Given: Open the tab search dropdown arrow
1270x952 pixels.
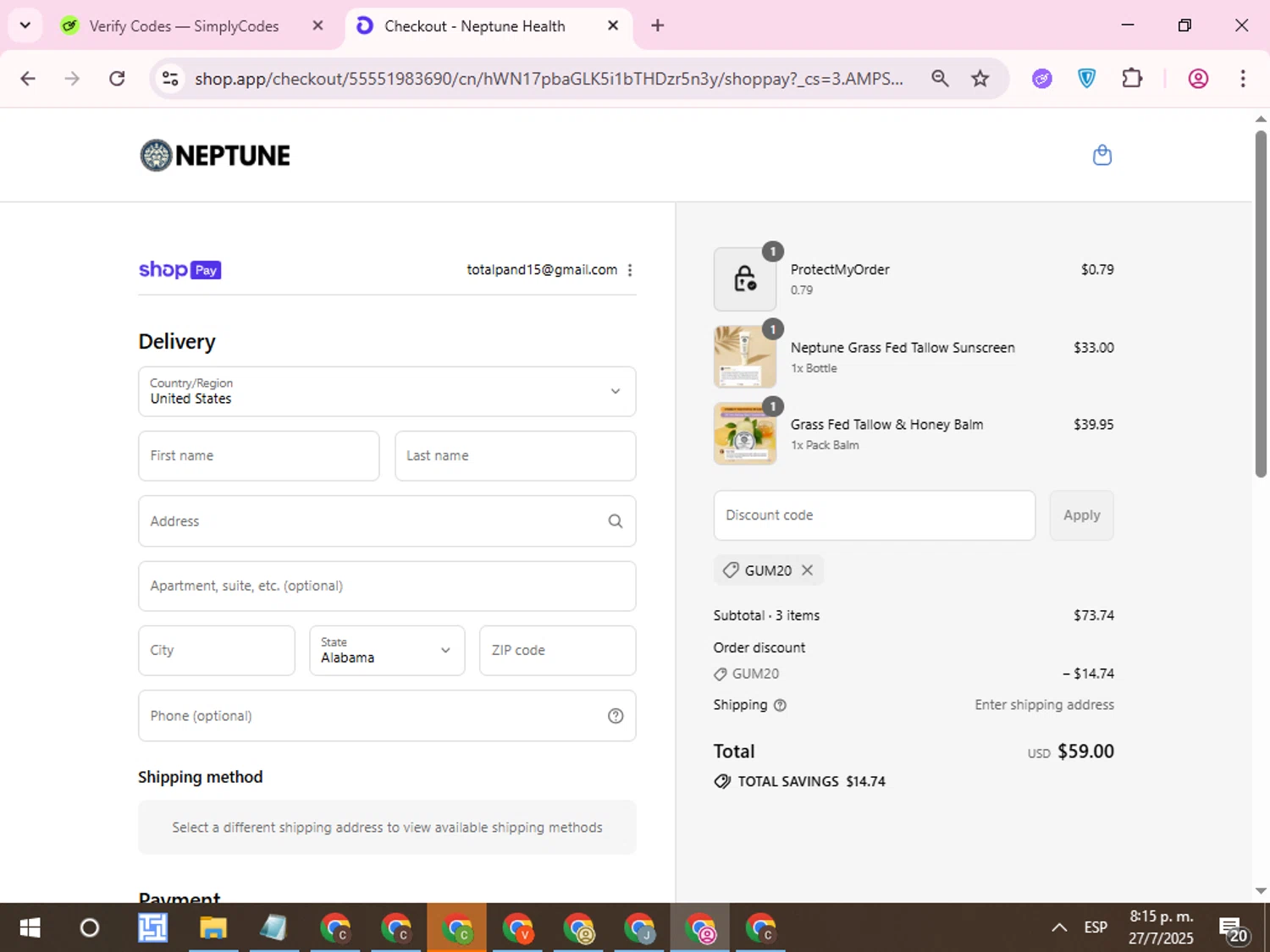Looking at the screenshot, I should point(25,25).
